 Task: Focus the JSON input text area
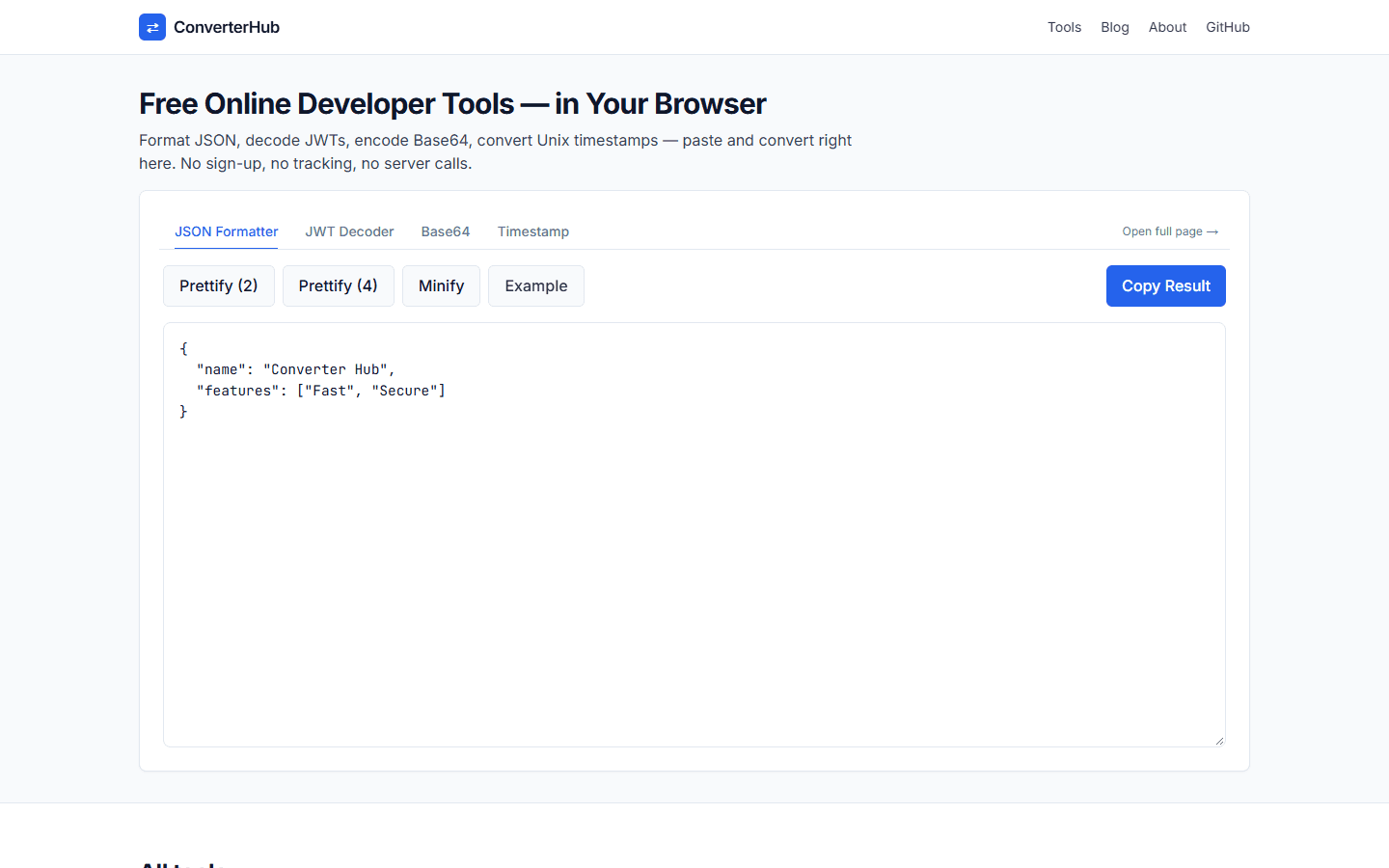tap(694, 534)
